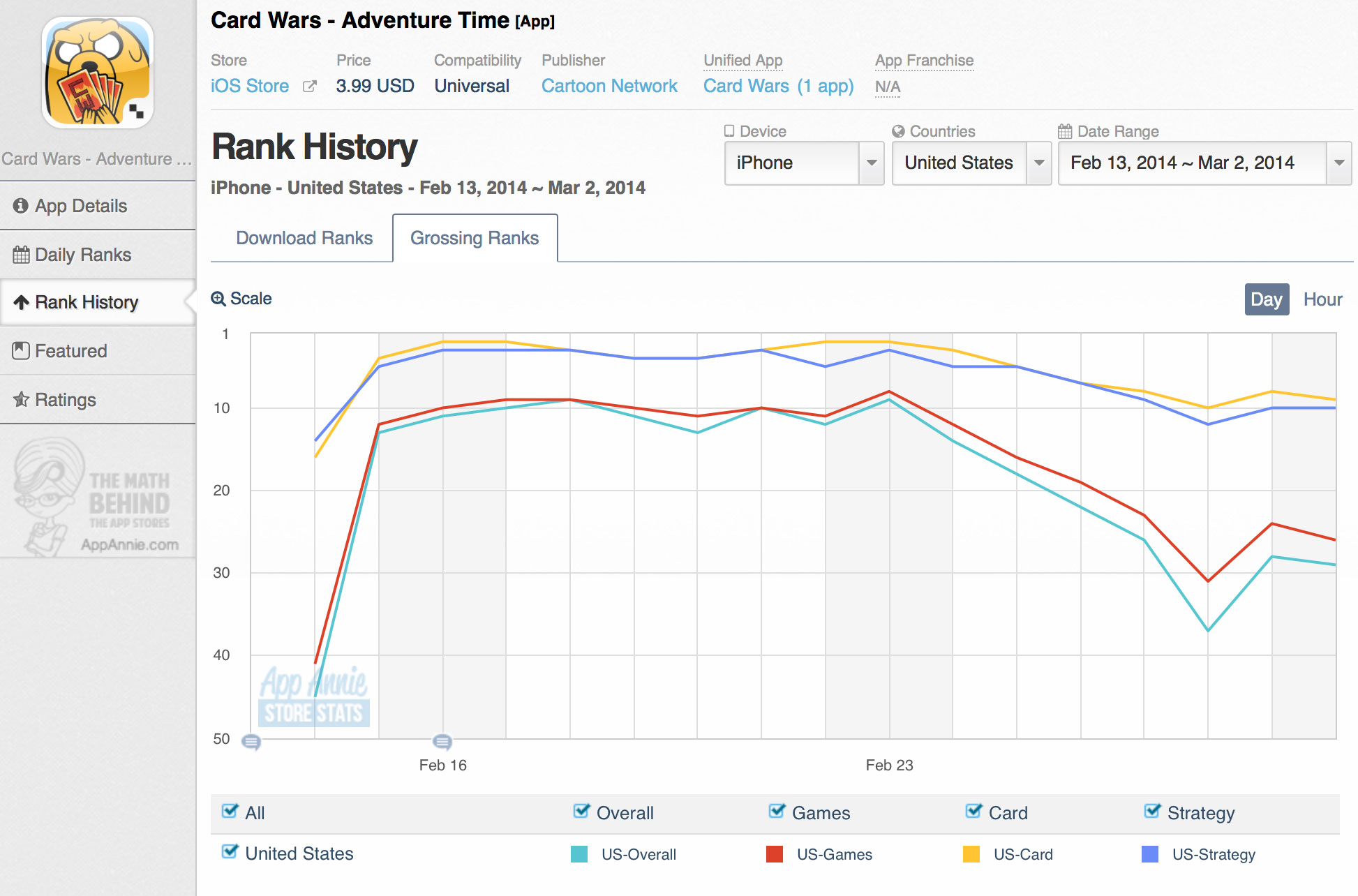Viewport: 1358px width, 896px height.
Task: Click the Device phone icon
Action: coord(729,131)
